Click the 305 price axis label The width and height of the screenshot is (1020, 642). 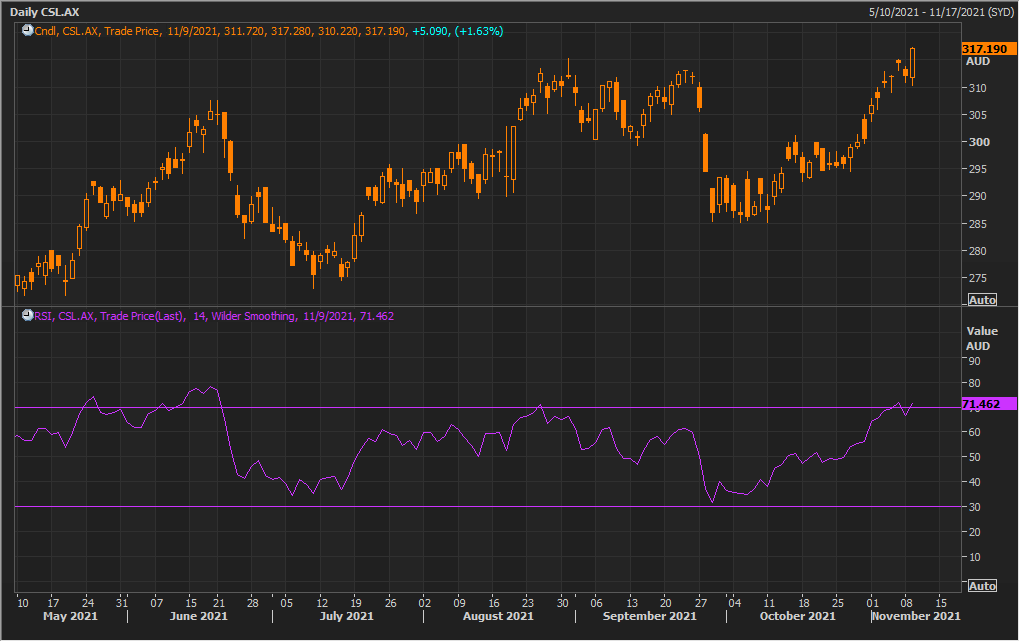click(x=977, y=115)
